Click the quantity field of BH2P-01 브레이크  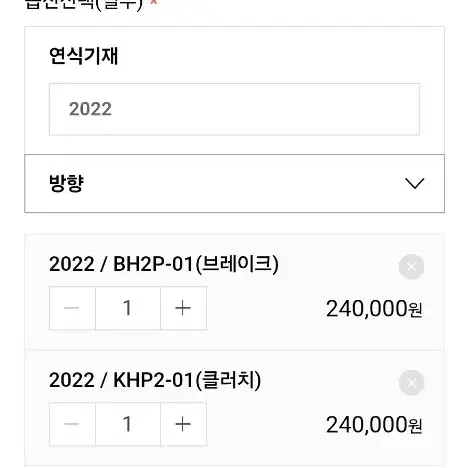[128, 308]
